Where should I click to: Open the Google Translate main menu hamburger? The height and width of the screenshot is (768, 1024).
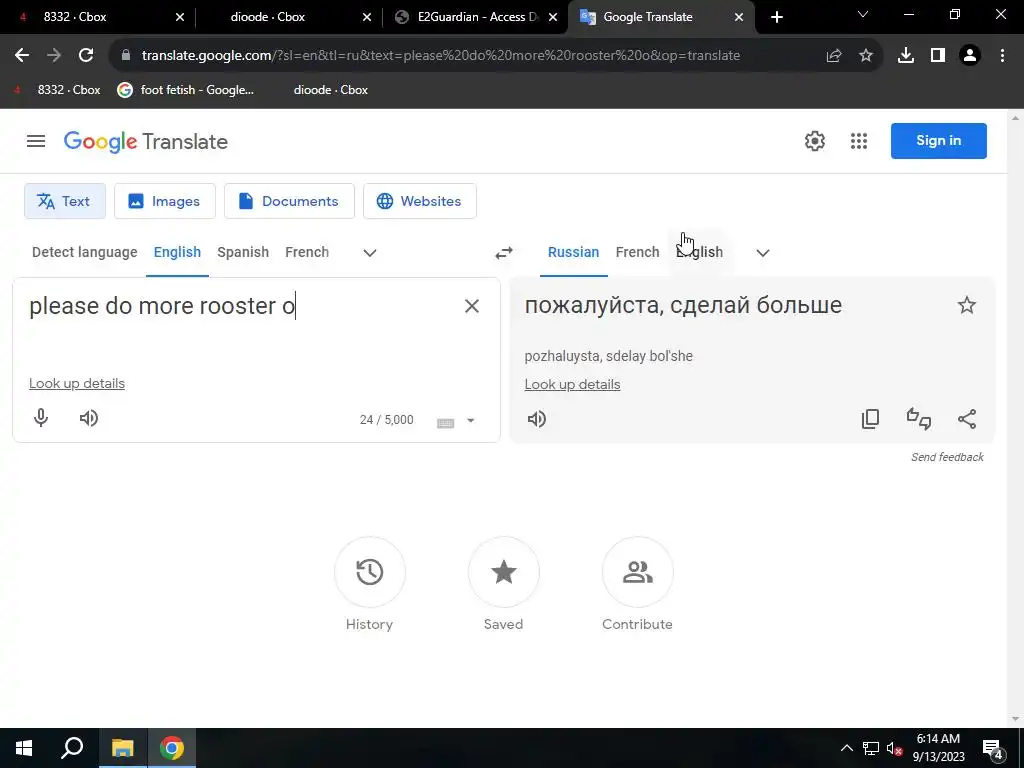point(36,141)
